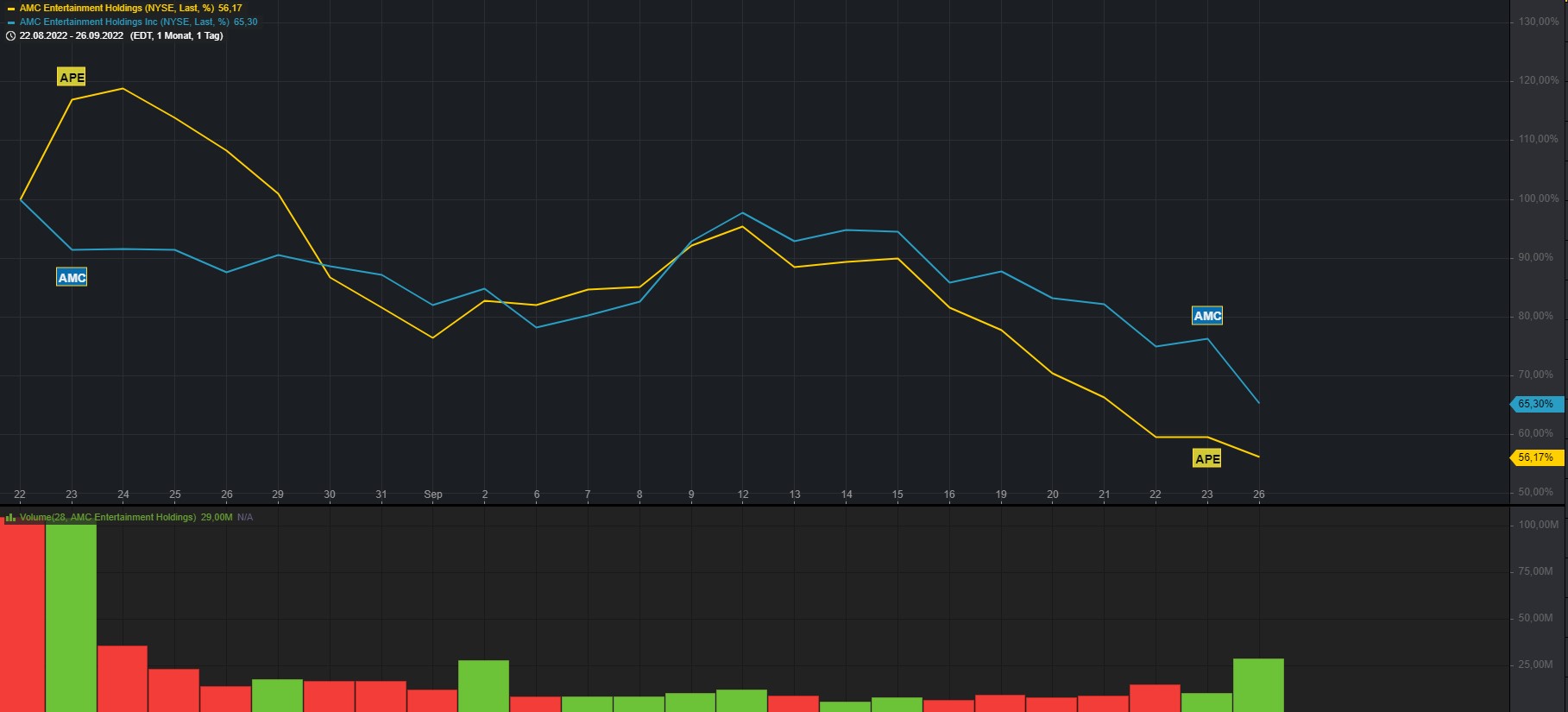Click the blue 65,30% price tag on axis
Viewport: 1568px width, 712px height.
click(x=1536, y=404)
